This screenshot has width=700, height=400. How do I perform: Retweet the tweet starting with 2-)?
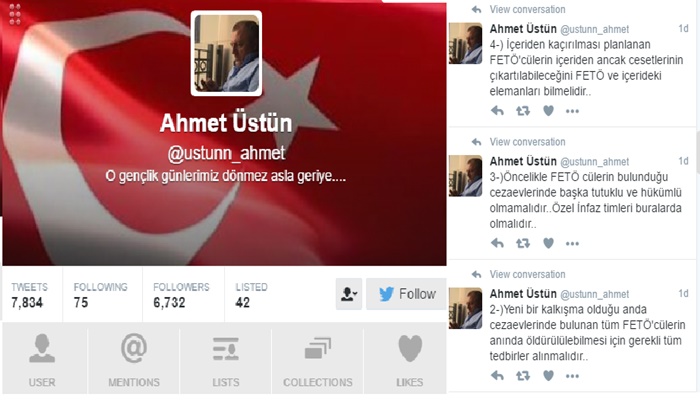tap(523, 376)
